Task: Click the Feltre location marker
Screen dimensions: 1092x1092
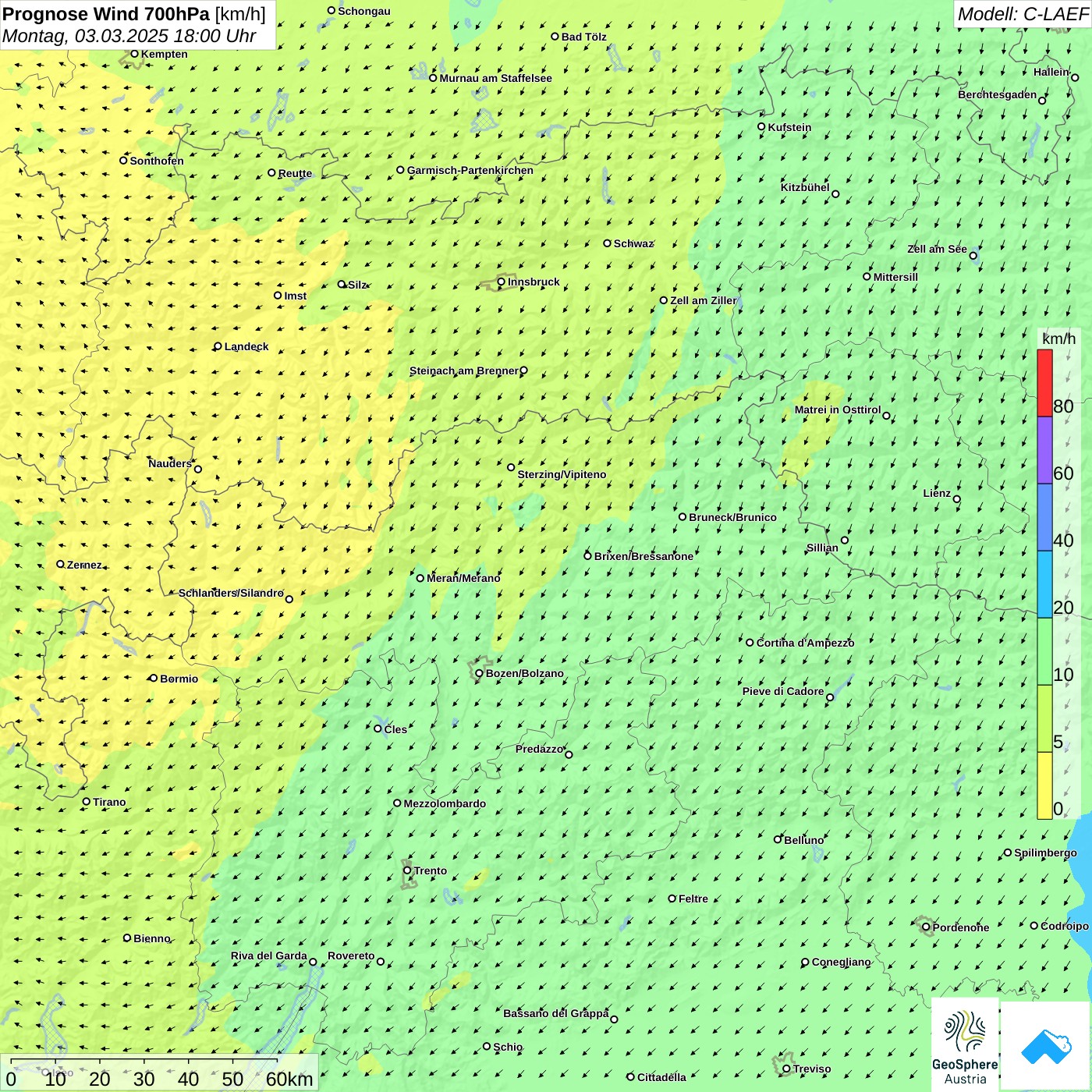Action: click(672, 899)
